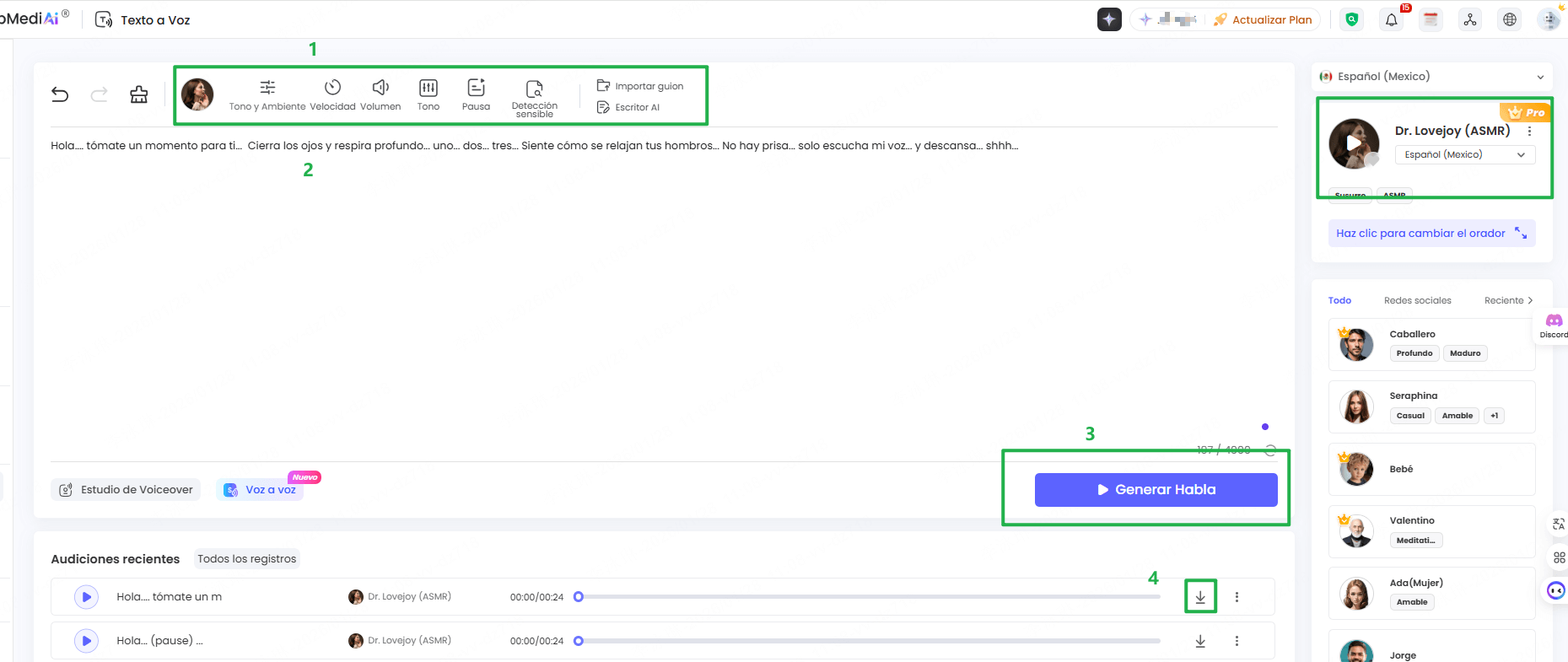Screen dimensions: 1568x662
Task: Click Generar Habla button
Action: pyautogui.click(x=1156, y=490)
